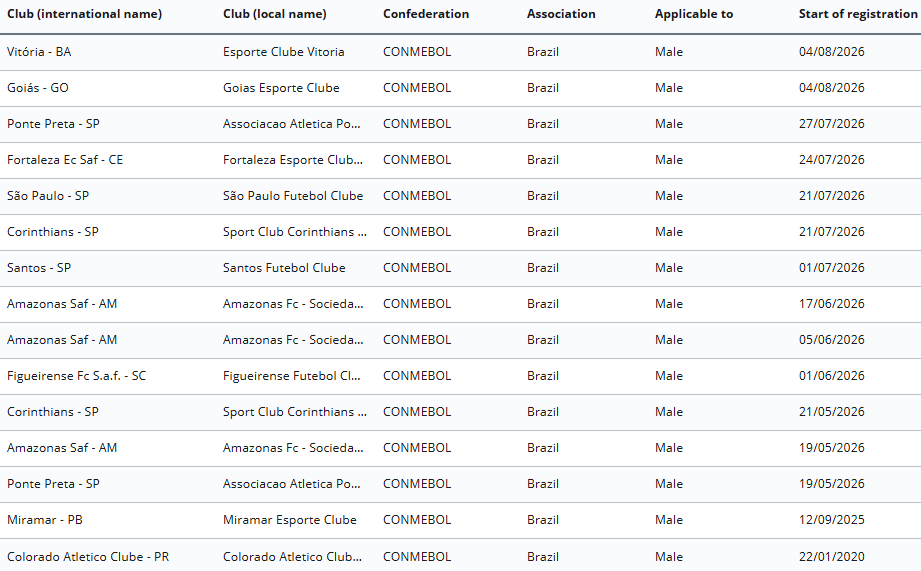Click the Applicable to column header
The height and width of the screenshot is (571, 921).
point(694,14)
